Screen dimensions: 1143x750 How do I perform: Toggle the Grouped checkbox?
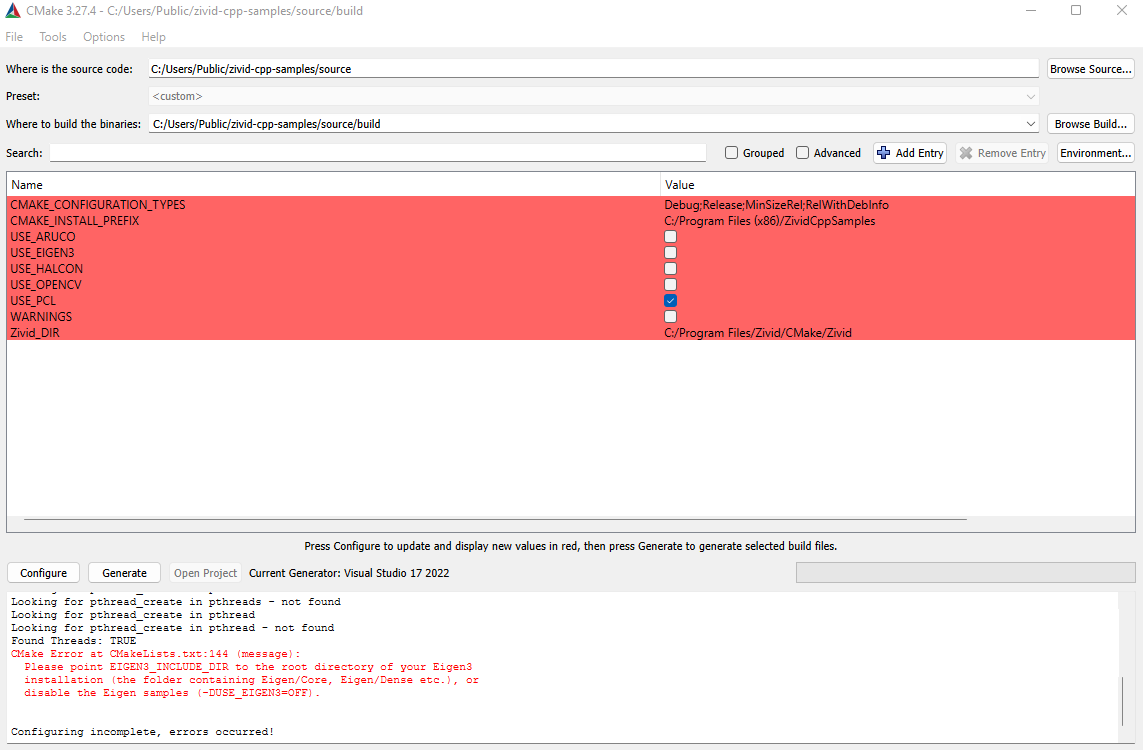tap(732, 153)
